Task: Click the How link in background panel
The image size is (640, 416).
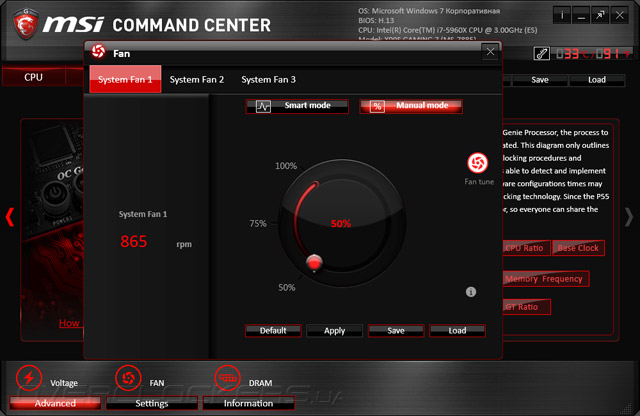Action: (69, 323)
